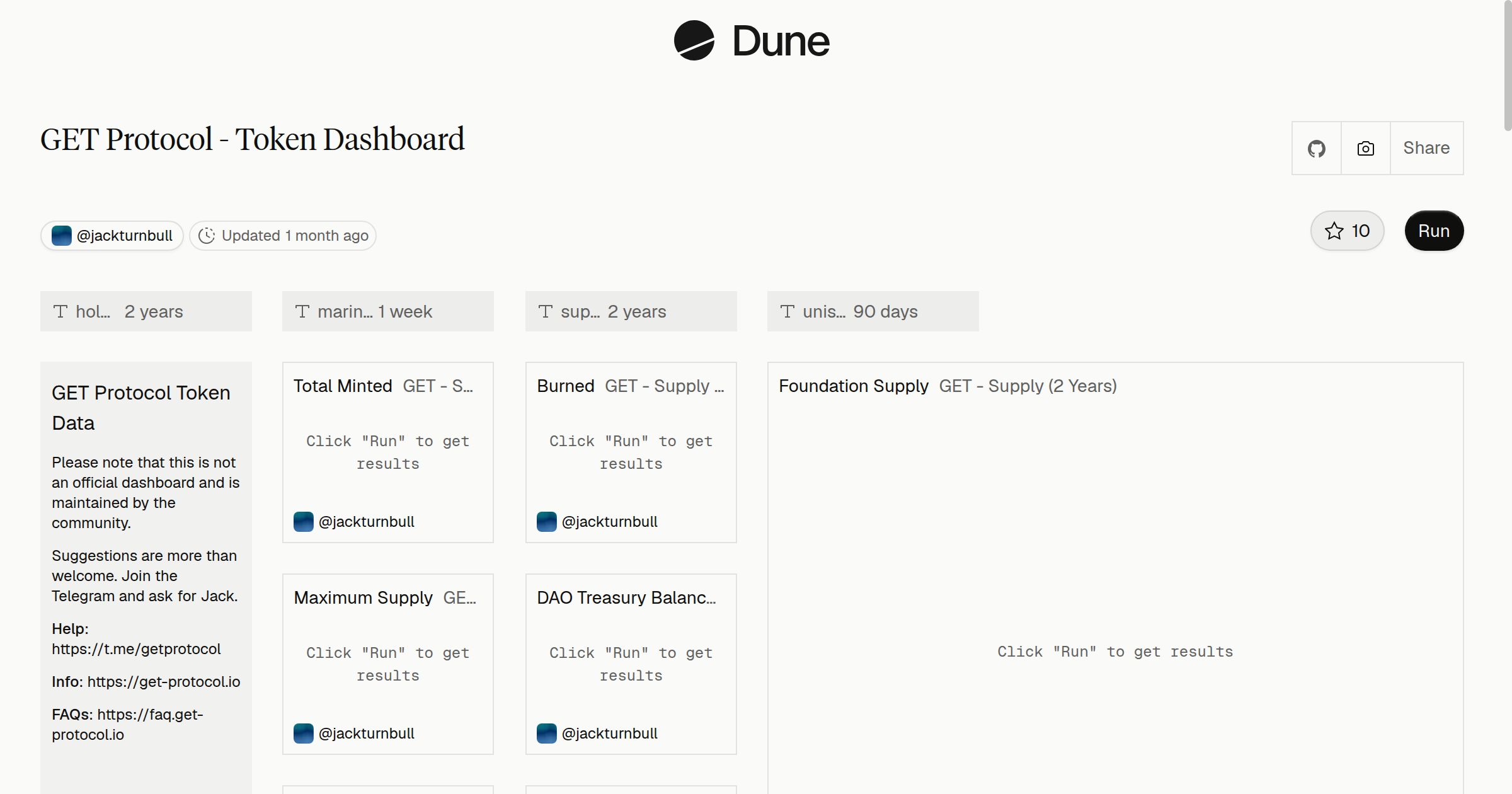
Task: Click the text-type icon in unis... parameter
Action: click(787, 311)
